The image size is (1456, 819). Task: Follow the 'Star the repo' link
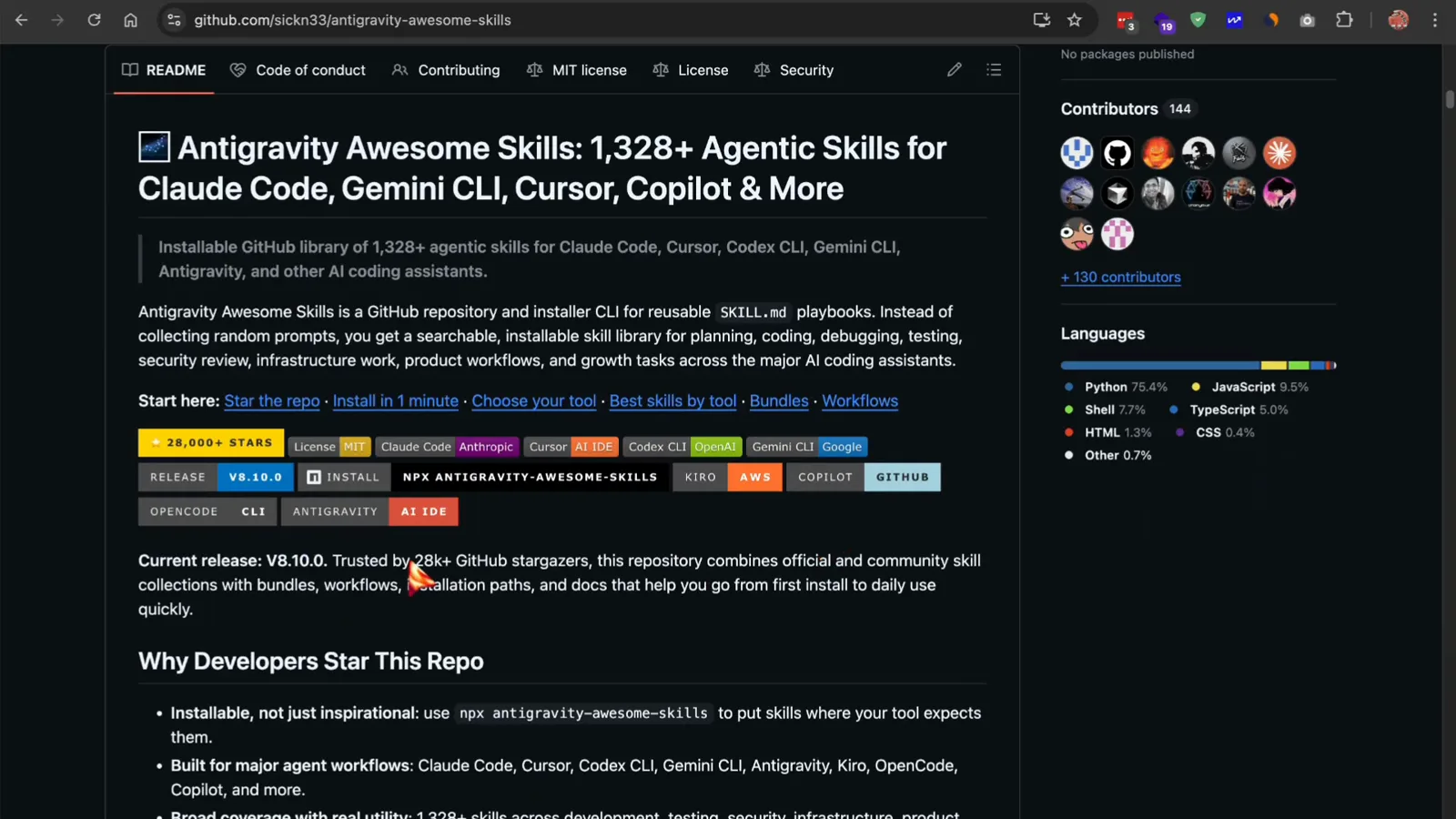272,401
